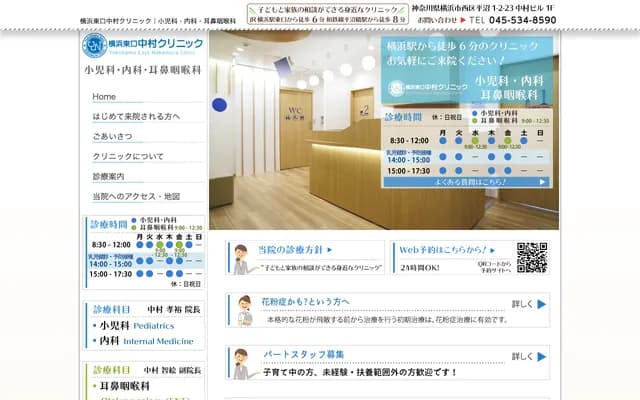Click 内科 Internal Medicine in the sidebar
The image size is (640, 400).
click(x=146, y=341)
